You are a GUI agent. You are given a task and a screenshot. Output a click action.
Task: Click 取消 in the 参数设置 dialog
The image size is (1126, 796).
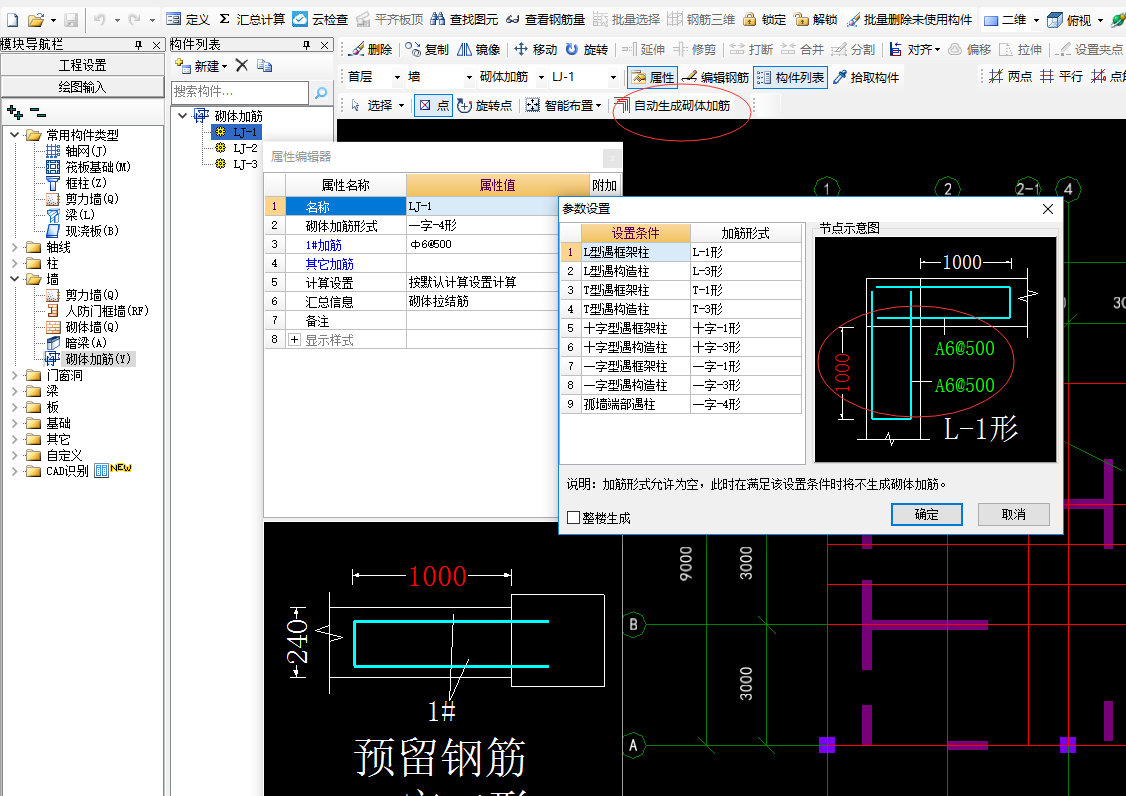[1014, 514]
